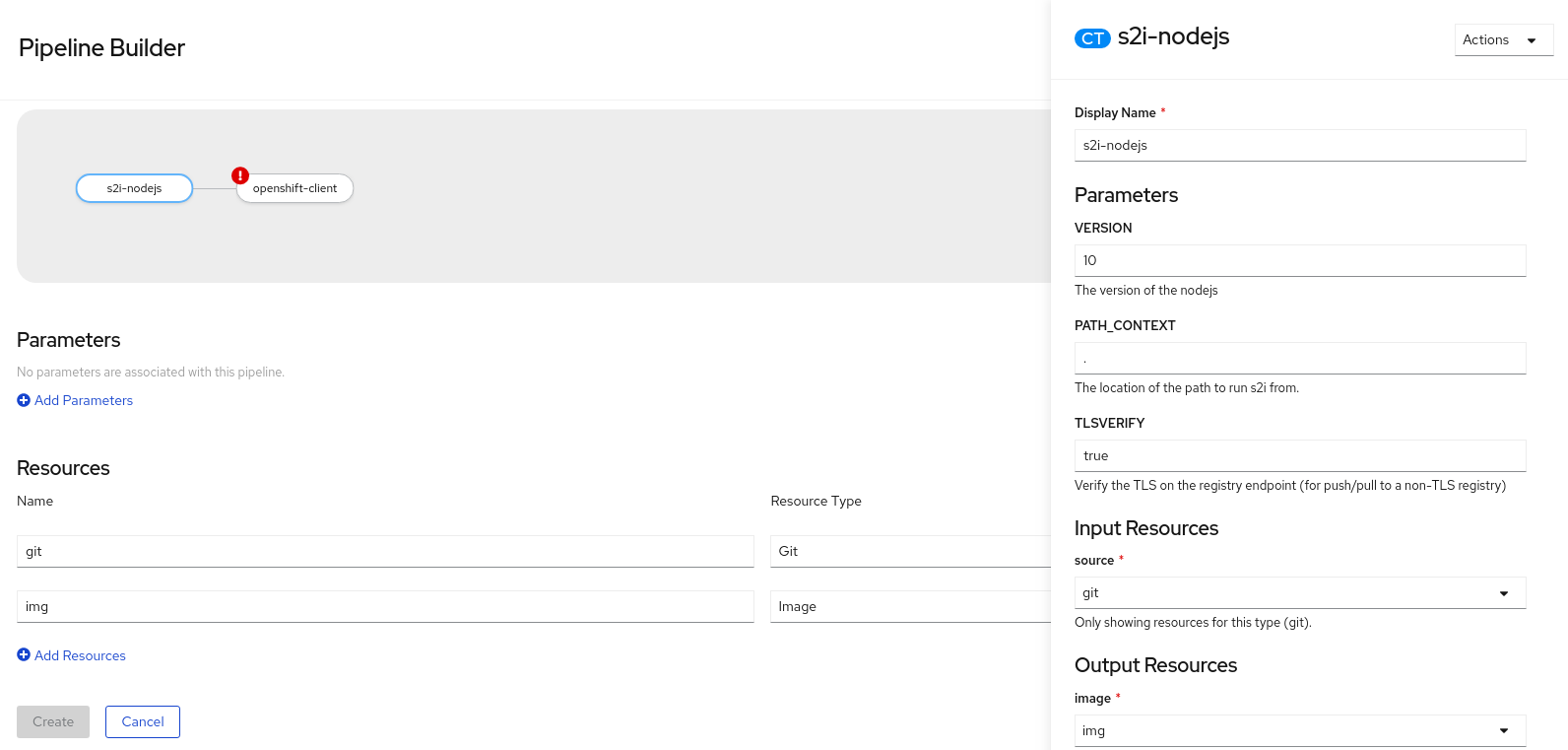Open the Actions dropdown menu
Screen dimensions: 1568x750
pos(1503,39)
